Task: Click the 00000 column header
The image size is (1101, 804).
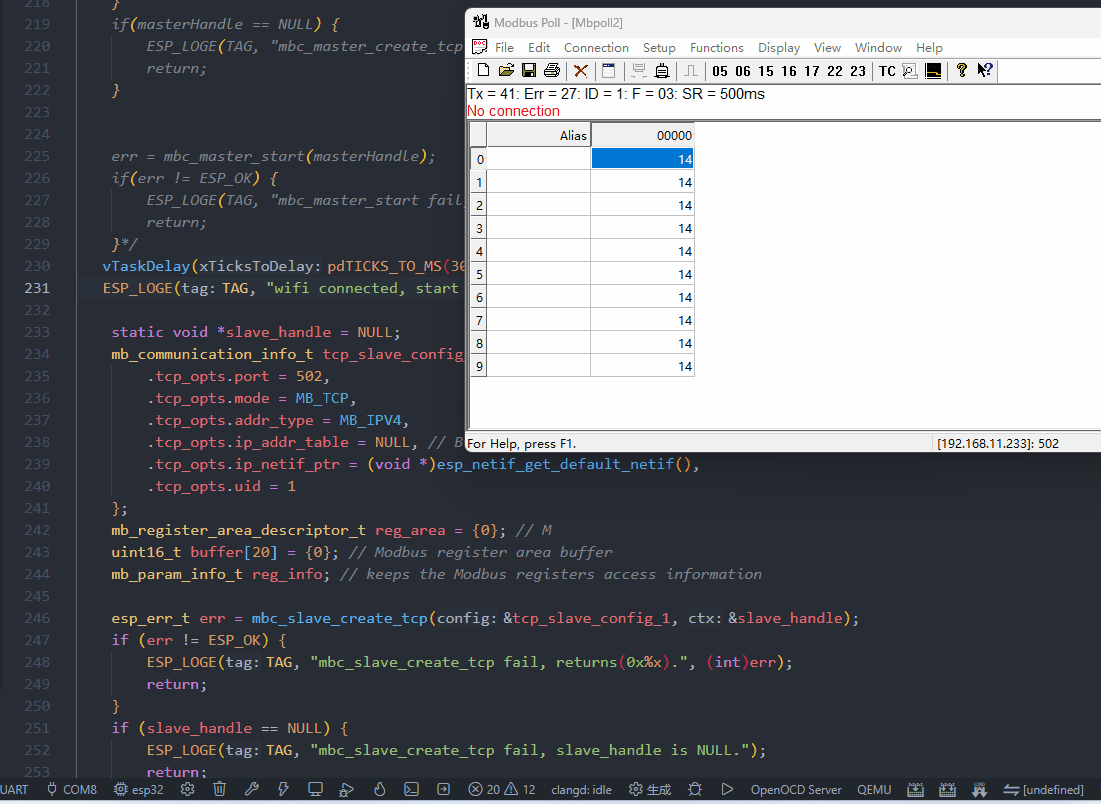Action: pos(642,136)
